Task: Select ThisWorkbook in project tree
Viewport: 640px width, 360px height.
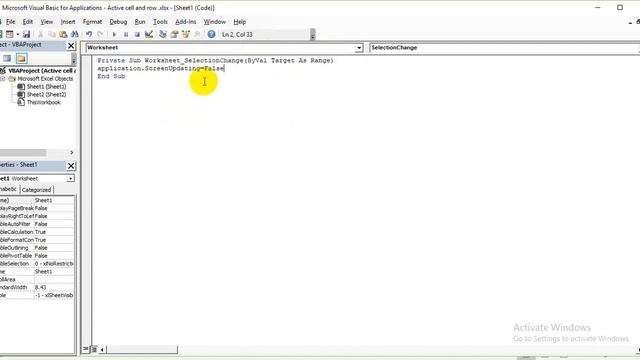Action: (x=43, y=102)
